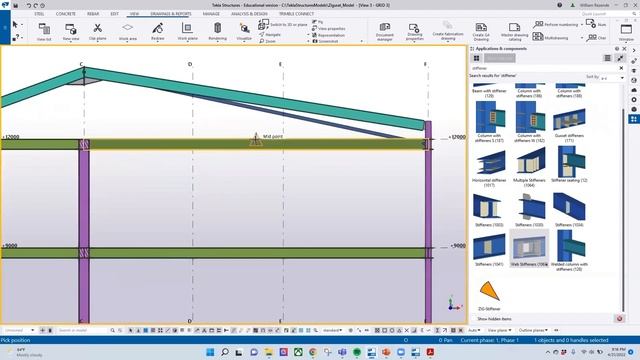
Task: Close the Applications & components panel
Action: click(624, 49)
